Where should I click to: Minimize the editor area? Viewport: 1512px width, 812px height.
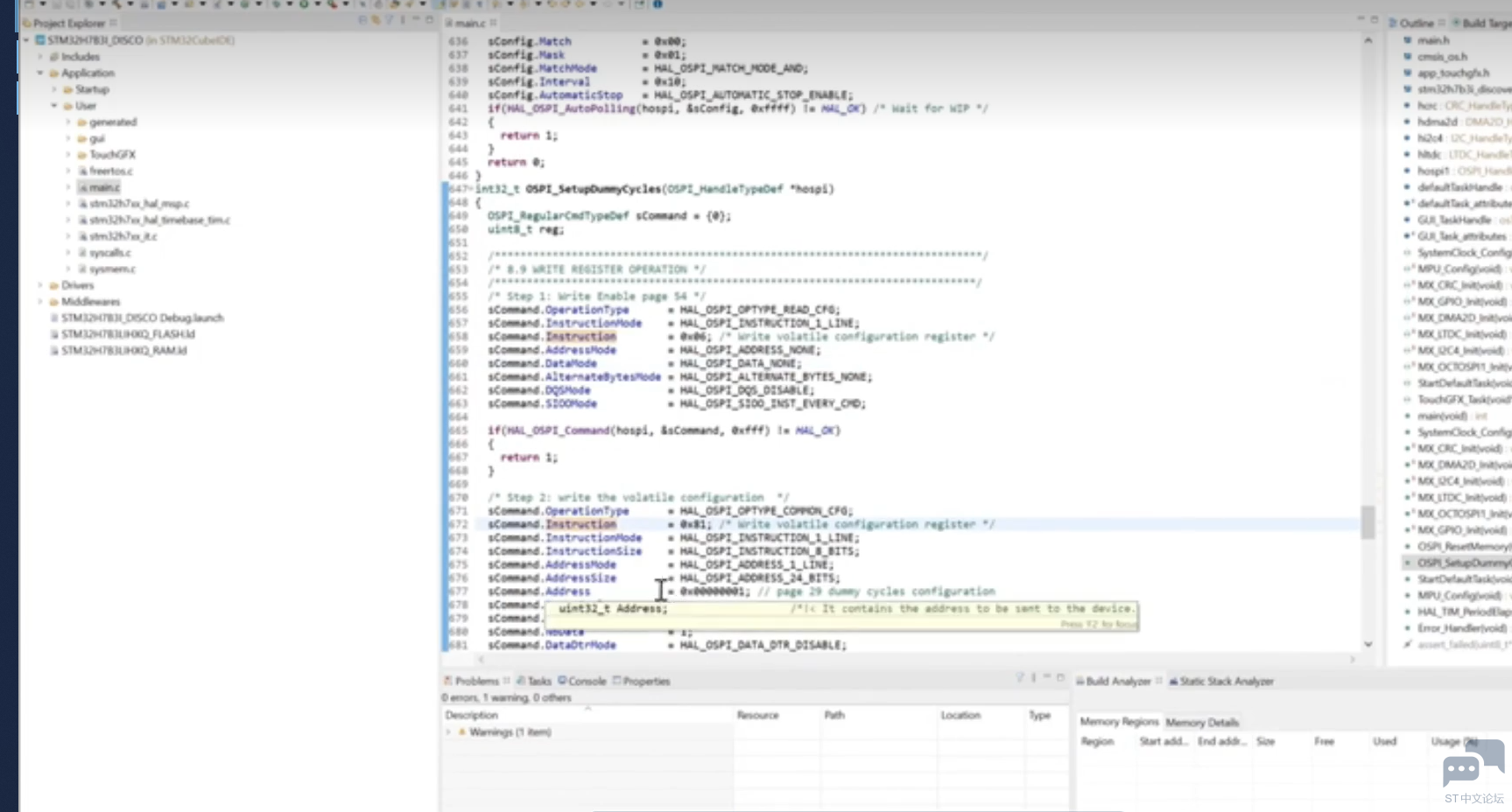(1361, 20)
